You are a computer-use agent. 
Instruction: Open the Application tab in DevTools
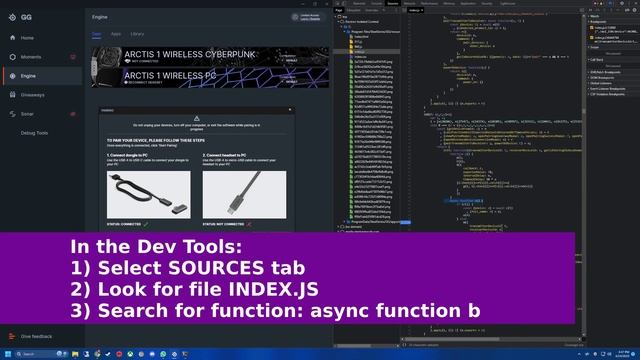468,4
